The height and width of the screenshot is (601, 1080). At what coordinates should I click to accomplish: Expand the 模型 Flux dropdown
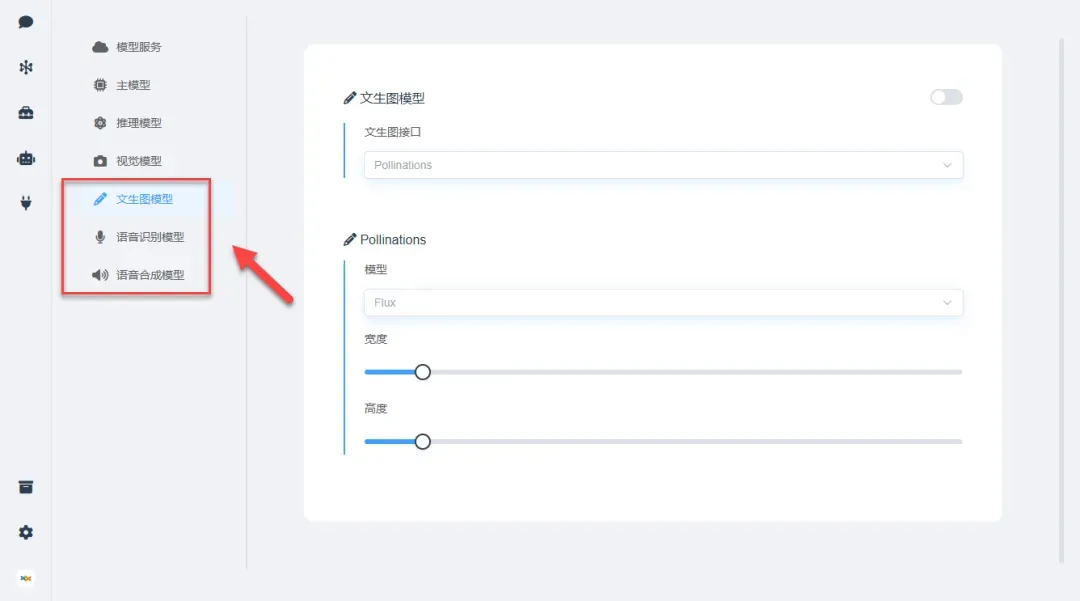coord(663,303)
